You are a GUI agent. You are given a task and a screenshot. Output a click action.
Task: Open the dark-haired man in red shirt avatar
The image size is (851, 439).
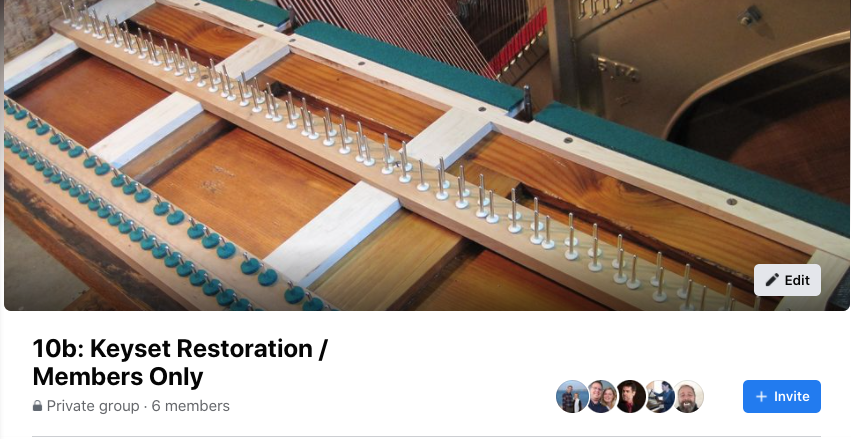click(631, 396)
